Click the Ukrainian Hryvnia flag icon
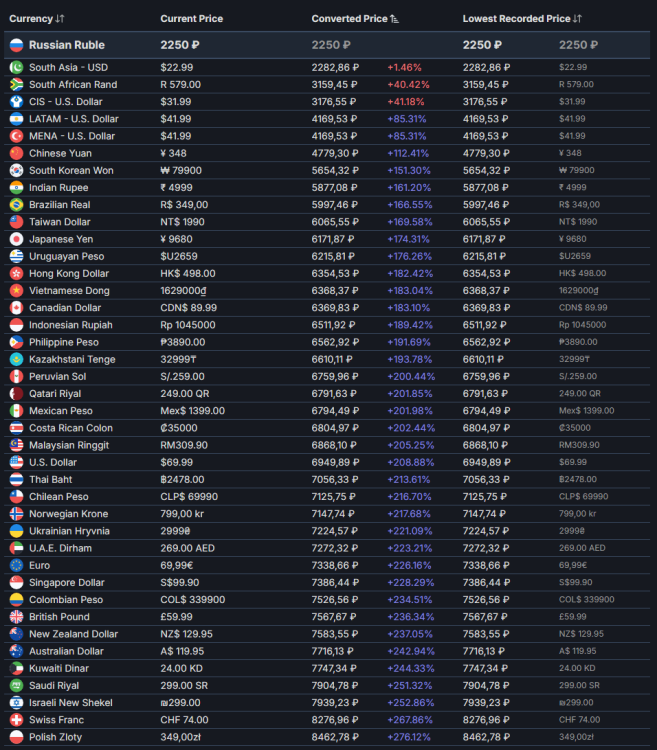This screenshot has height=750, width=657. [15, 531]
